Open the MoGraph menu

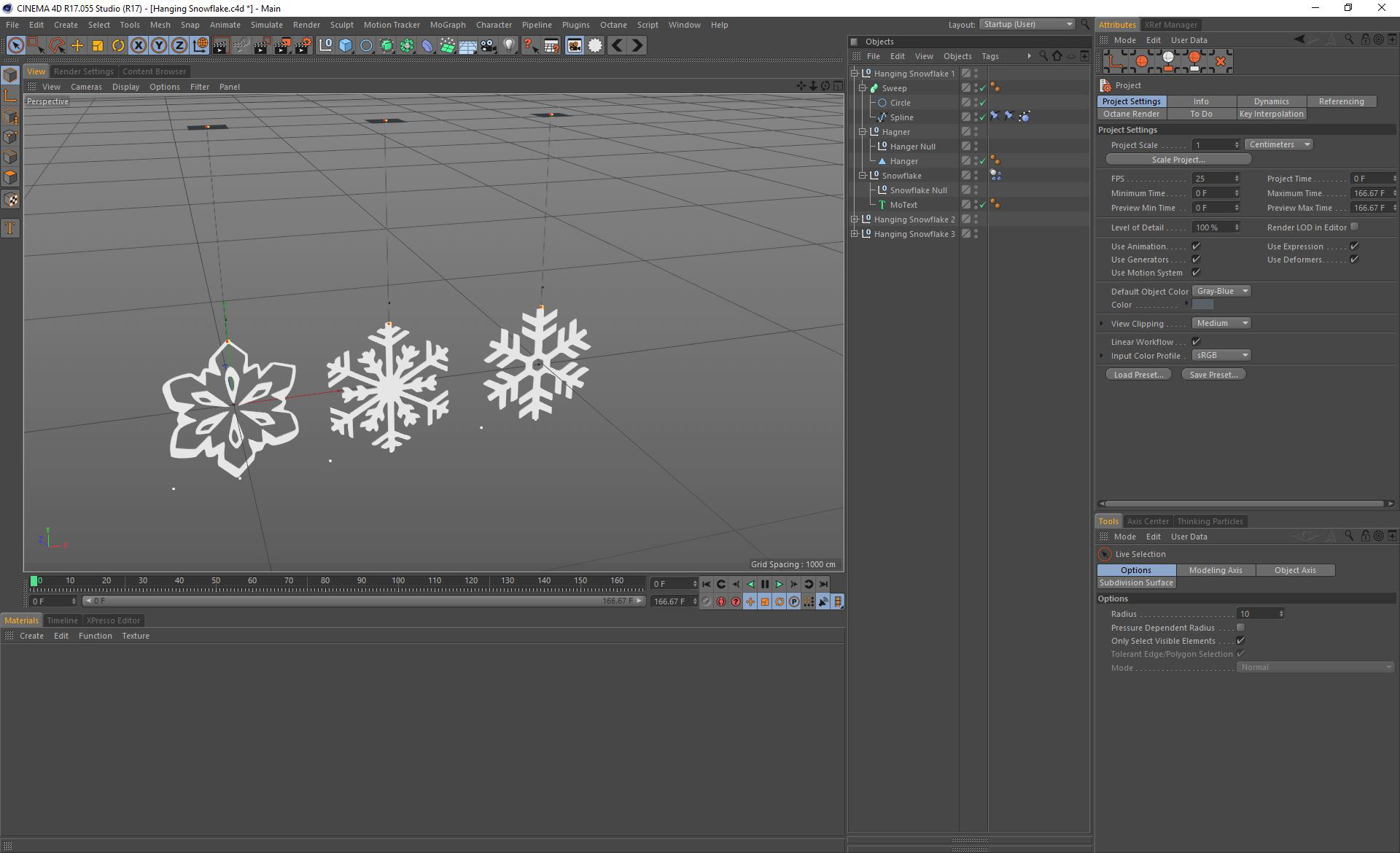click(448, 25)
